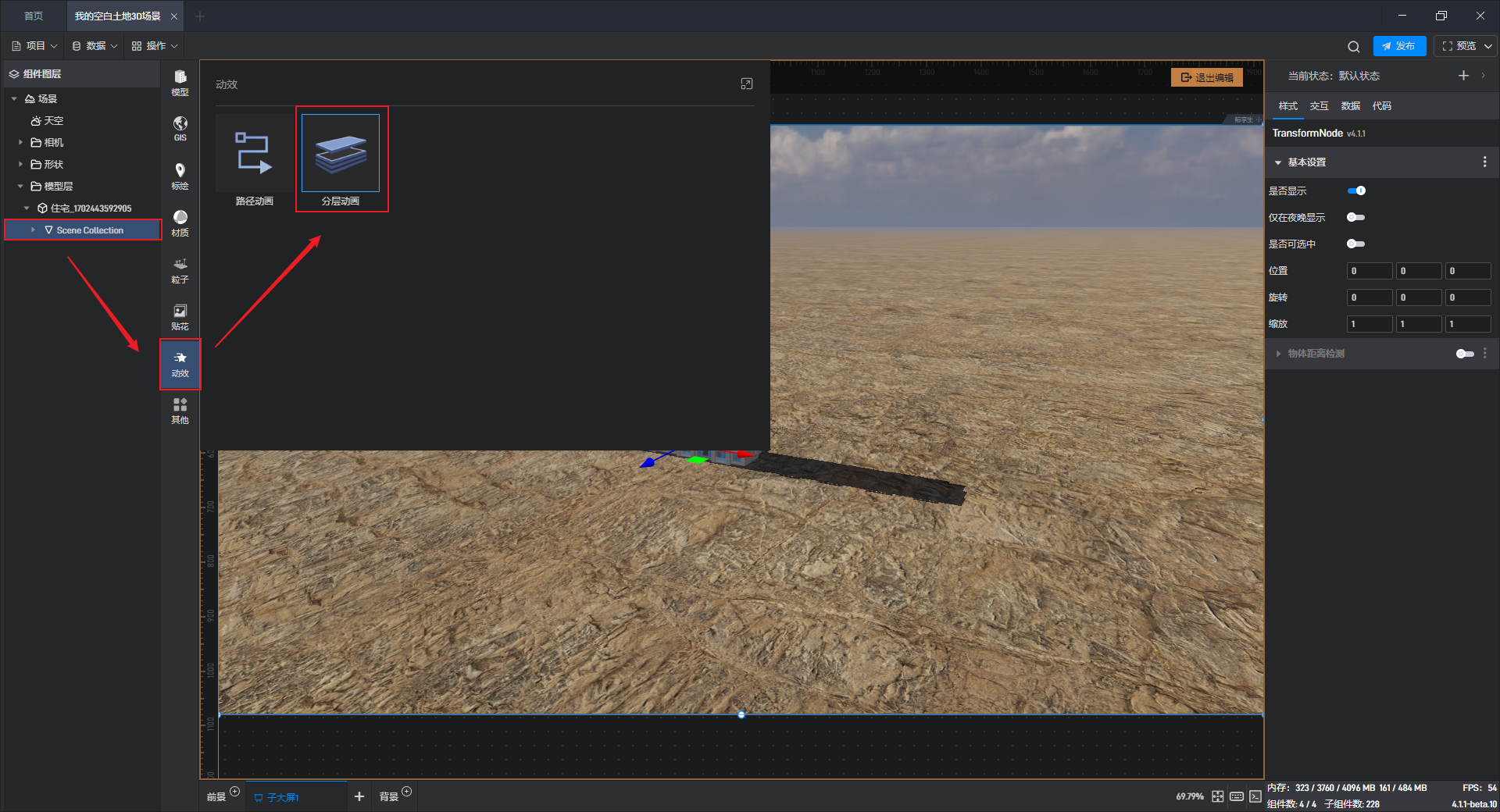Close the 我的空白土地3D场景 tab
This screenshot has width=1500, height=812.
[174, 16]
